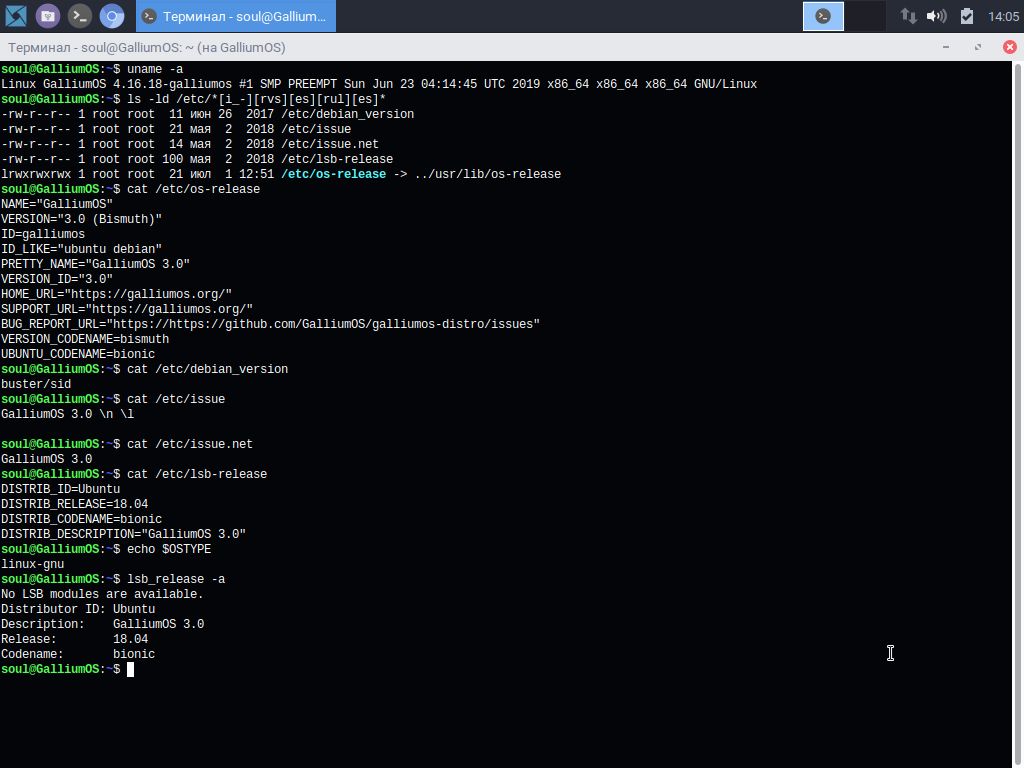This screenshot has height=768, width=1024.
Task: Click the "DISTRIB_RELEASE=18.04" line
Action: (74, 505)
